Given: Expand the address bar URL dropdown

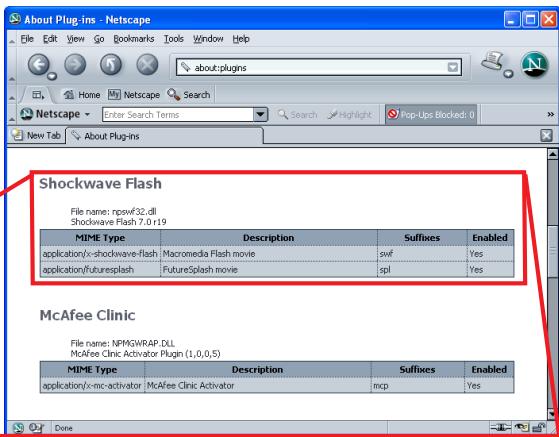Looking at the screenshot, I should tap(452, 67).
